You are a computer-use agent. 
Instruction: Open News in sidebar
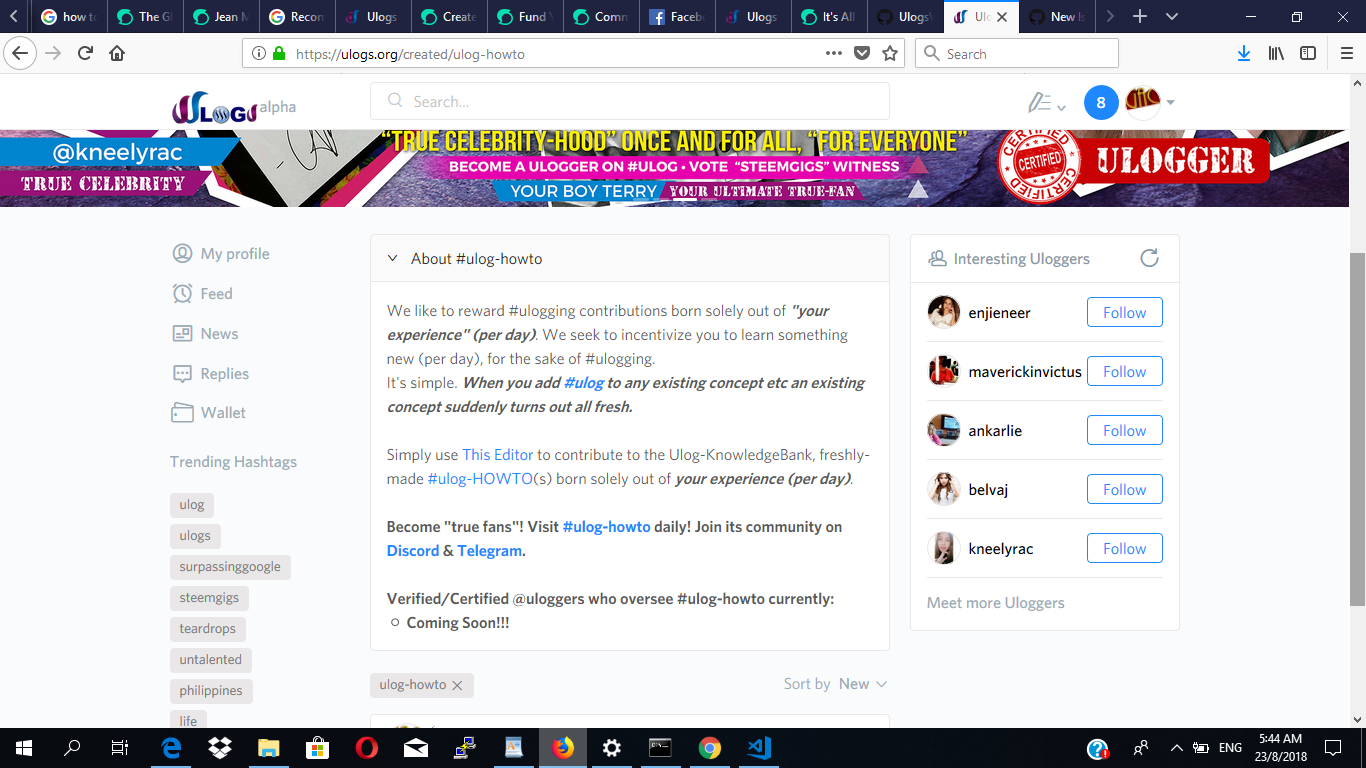pyautogui.click(x=206, y=333)
